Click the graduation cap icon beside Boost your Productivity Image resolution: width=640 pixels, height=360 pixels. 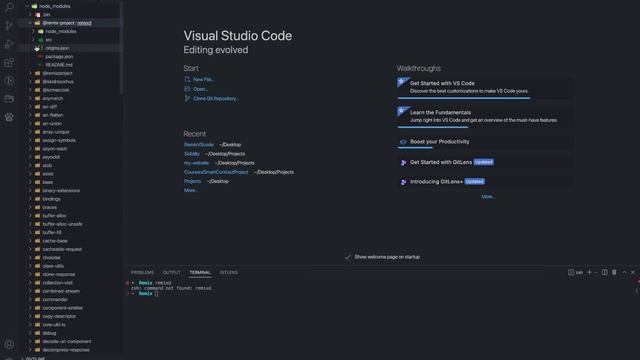pyautogui.click(x=403, y=142)
